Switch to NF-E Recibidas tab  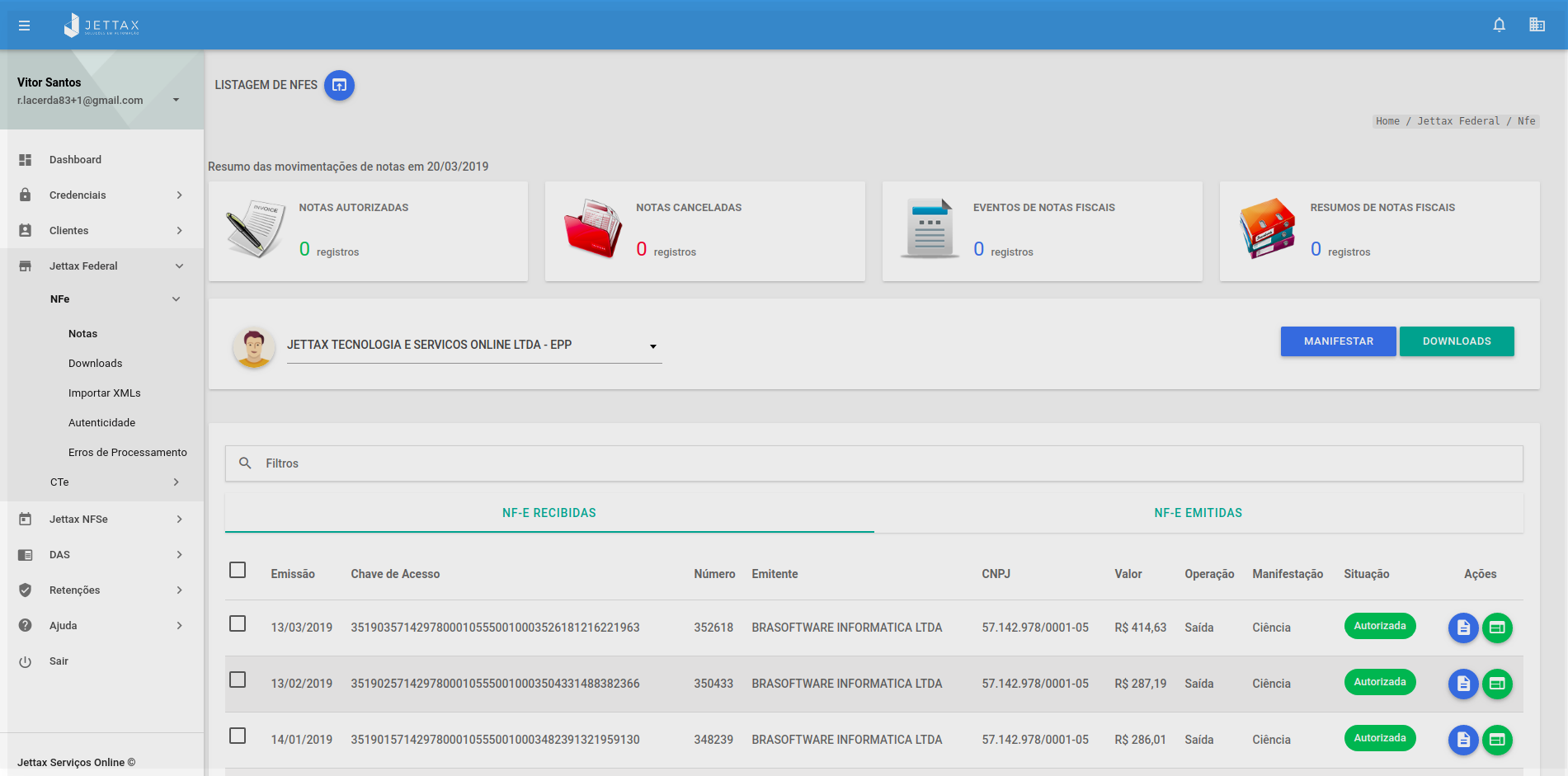[x=549, y=513]
